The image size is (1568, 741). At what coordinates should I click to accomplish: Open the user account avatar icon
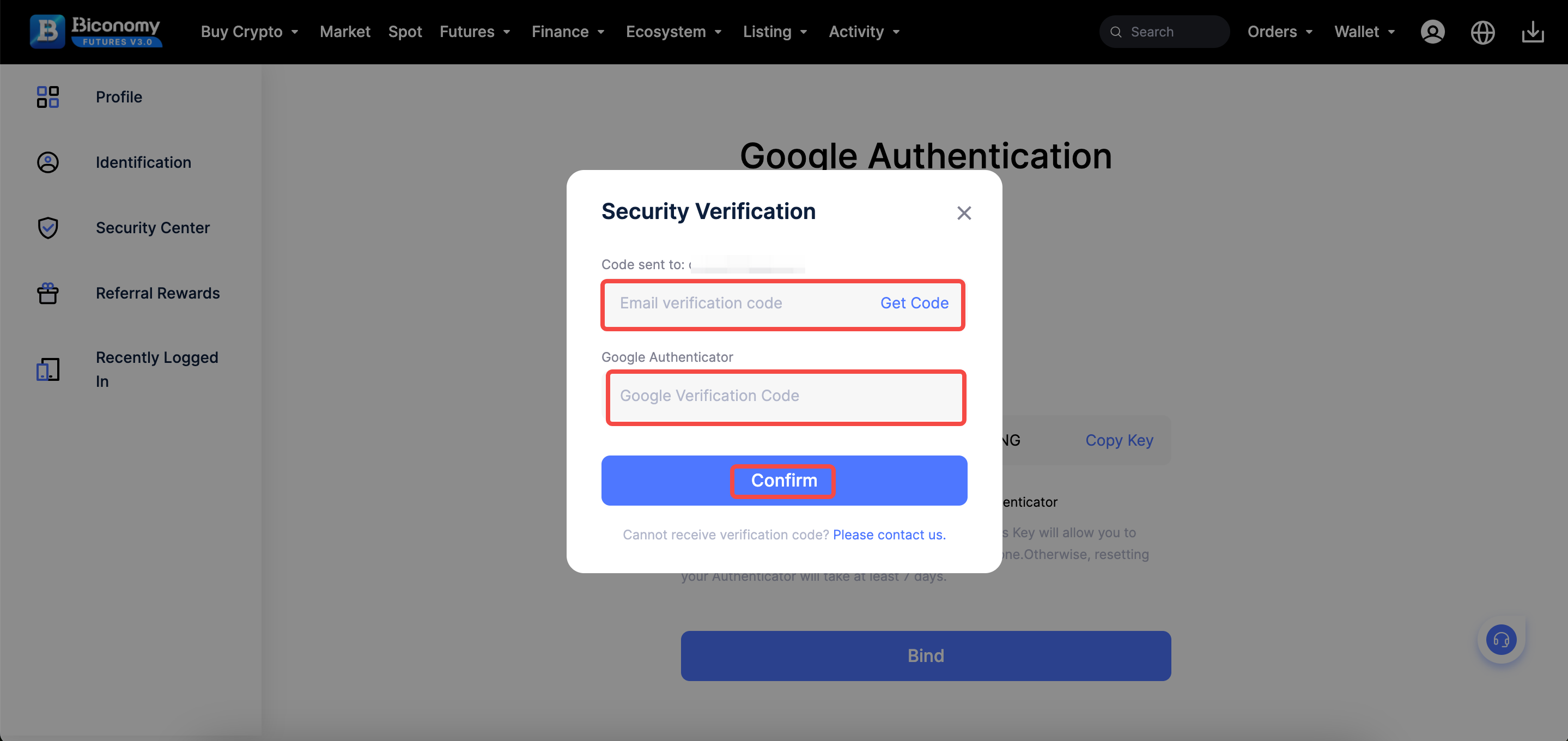click(1432, 32)
